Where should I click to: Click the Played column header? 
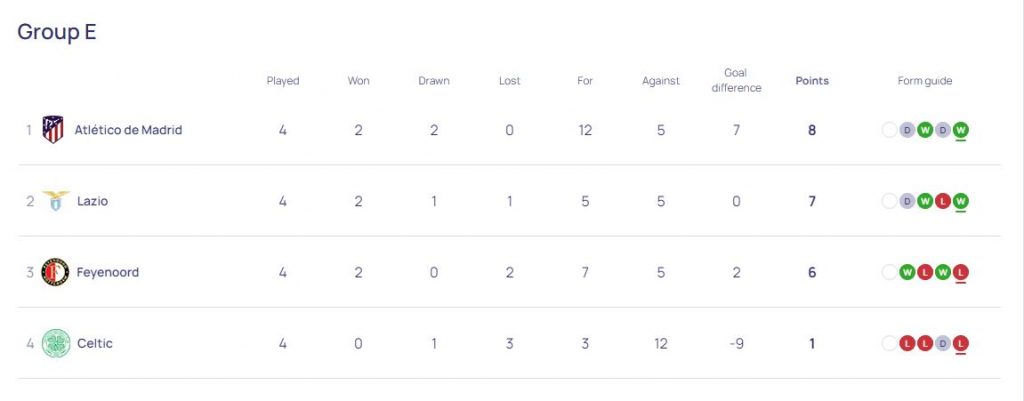283,81
